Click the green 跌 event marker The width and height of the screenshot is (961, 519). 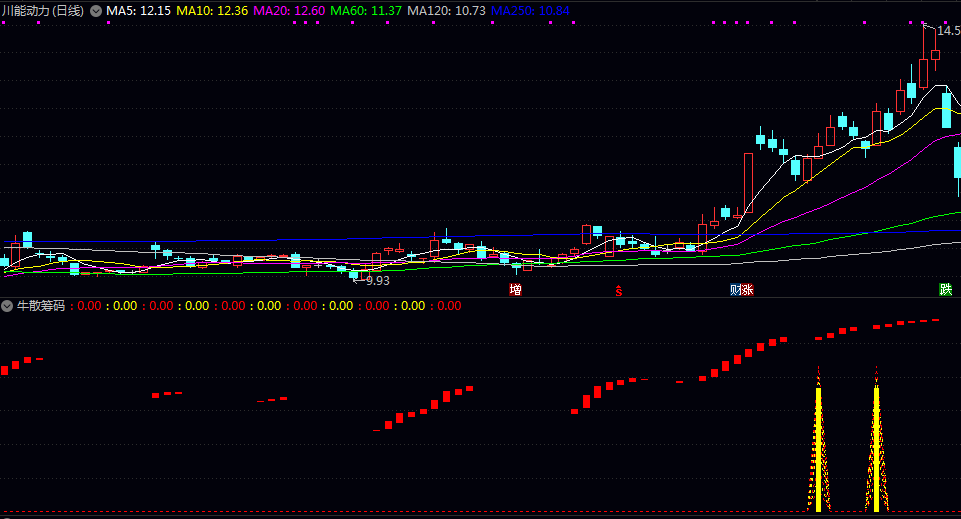(x=945, y=290)
